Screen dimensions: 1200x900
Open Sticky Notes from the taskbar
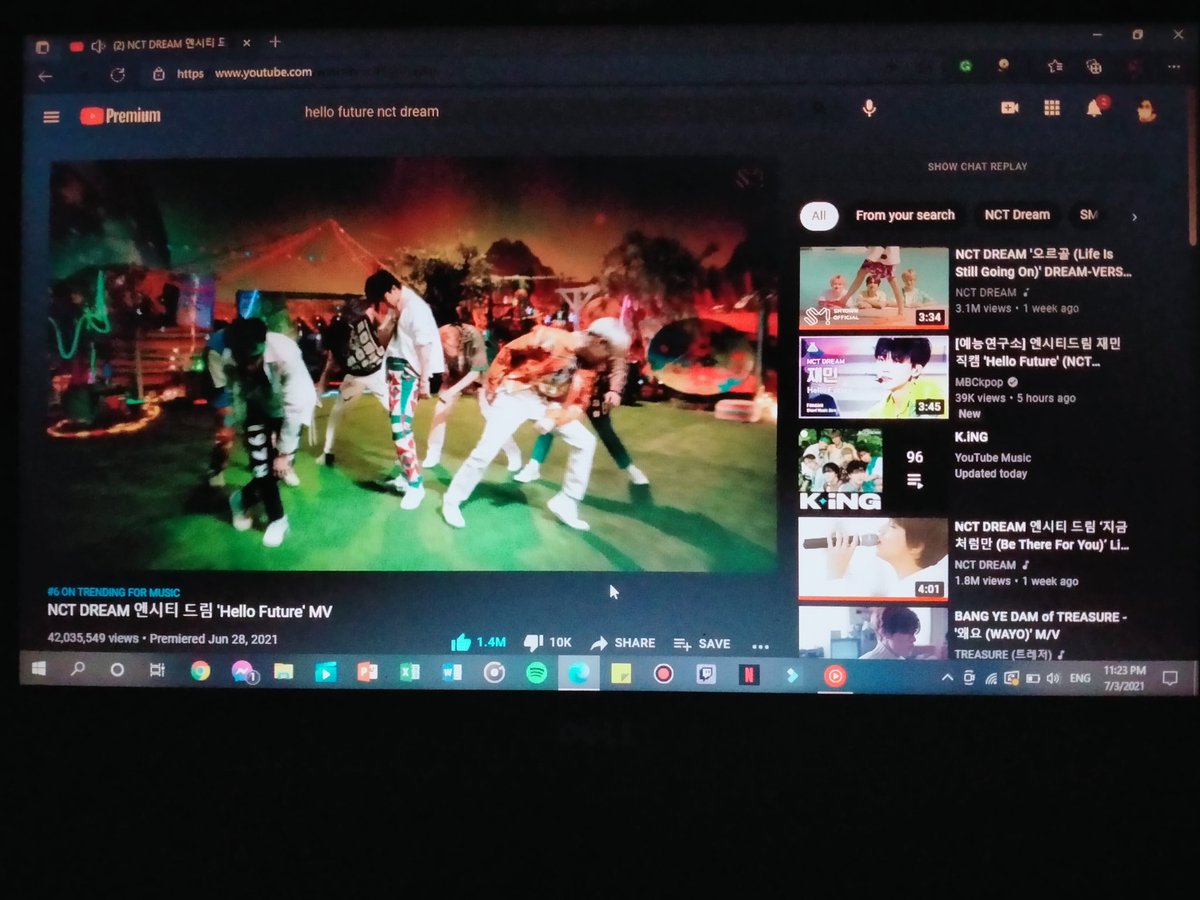tap(620, 675)
